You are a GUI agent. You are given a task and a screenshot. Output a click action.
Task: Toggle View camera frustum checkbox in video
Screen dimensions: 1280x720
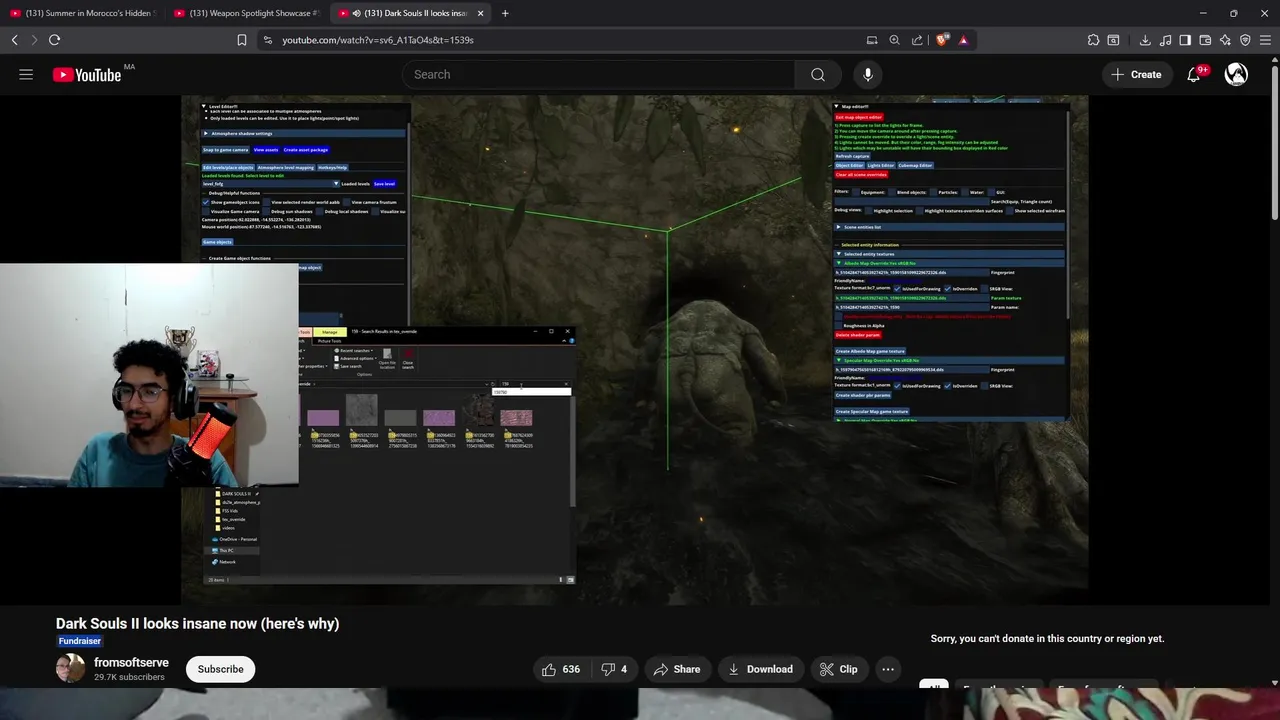[346, 202]
